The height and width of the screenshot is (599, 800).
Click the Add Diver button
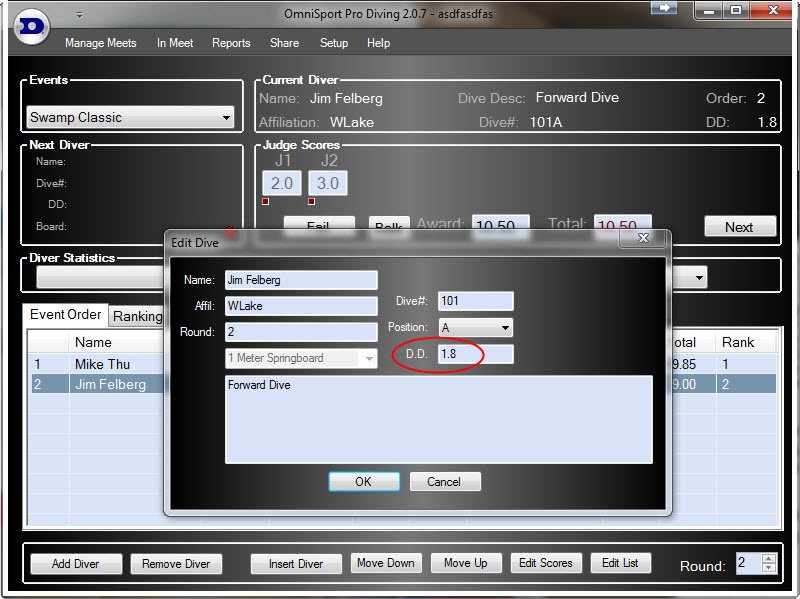click(x=75, y=563)
